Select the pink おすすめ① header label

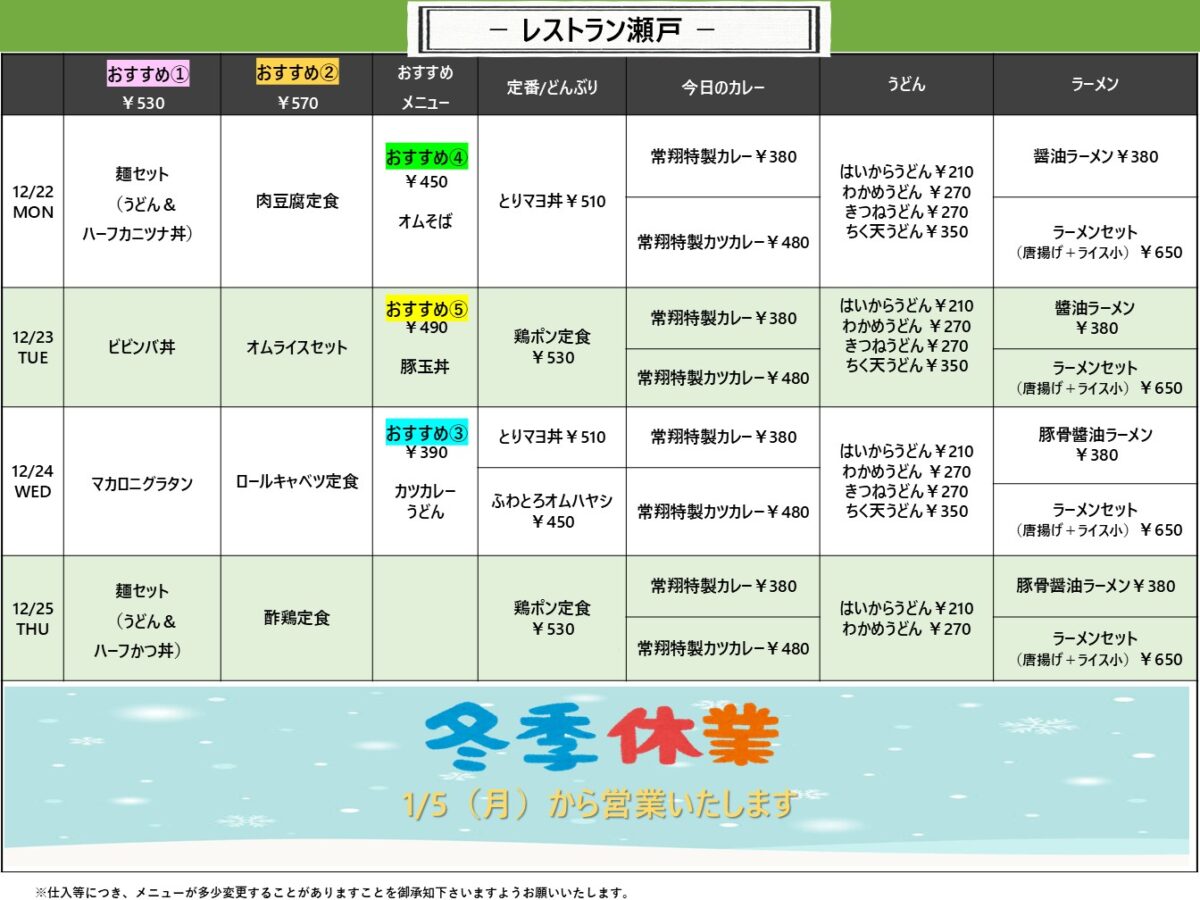[x=148, y=73]
